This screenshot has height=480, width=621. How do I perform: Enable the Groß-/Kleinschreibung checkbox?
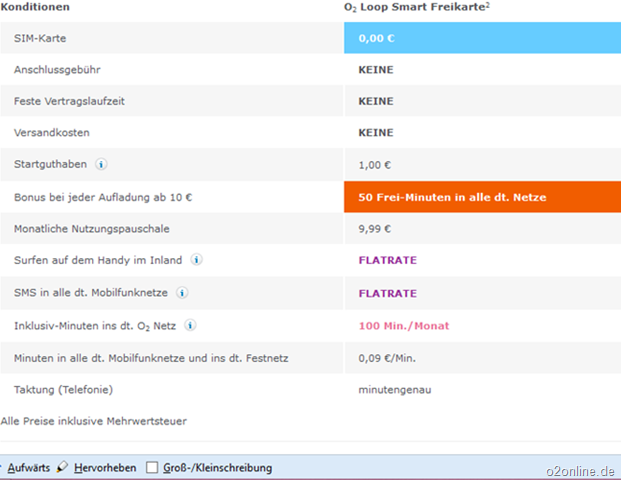pos(152,468)
